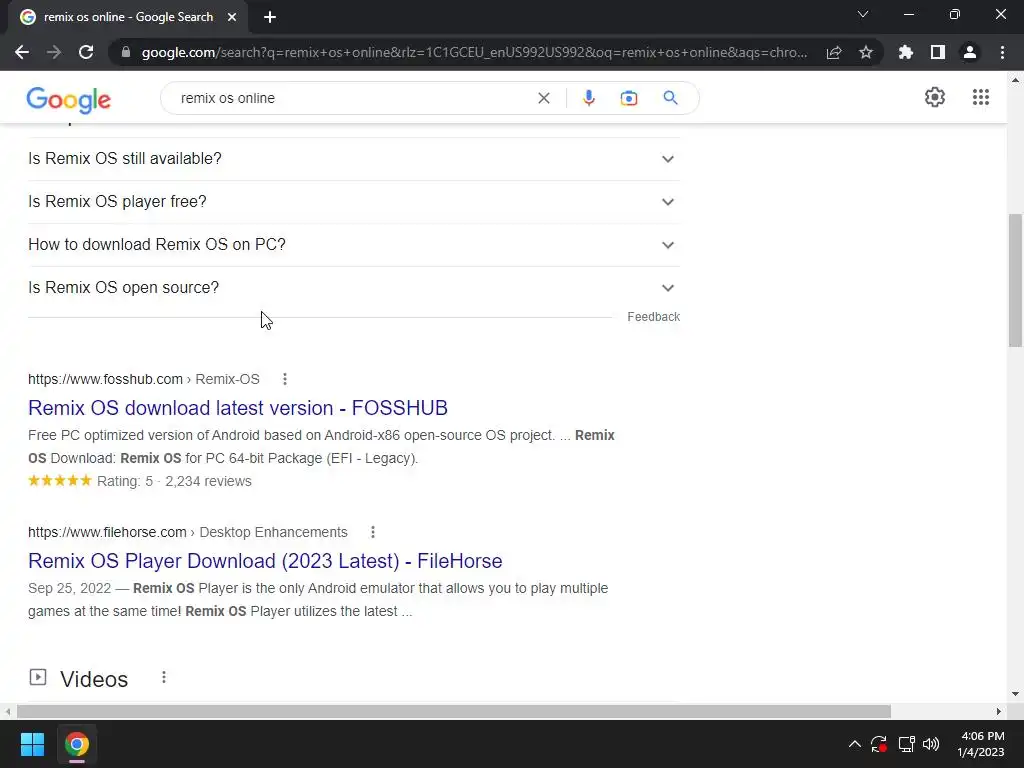Screen dimensions: 1024x768
Task: Click the browser forward arrow
Action: click(54, 52)
